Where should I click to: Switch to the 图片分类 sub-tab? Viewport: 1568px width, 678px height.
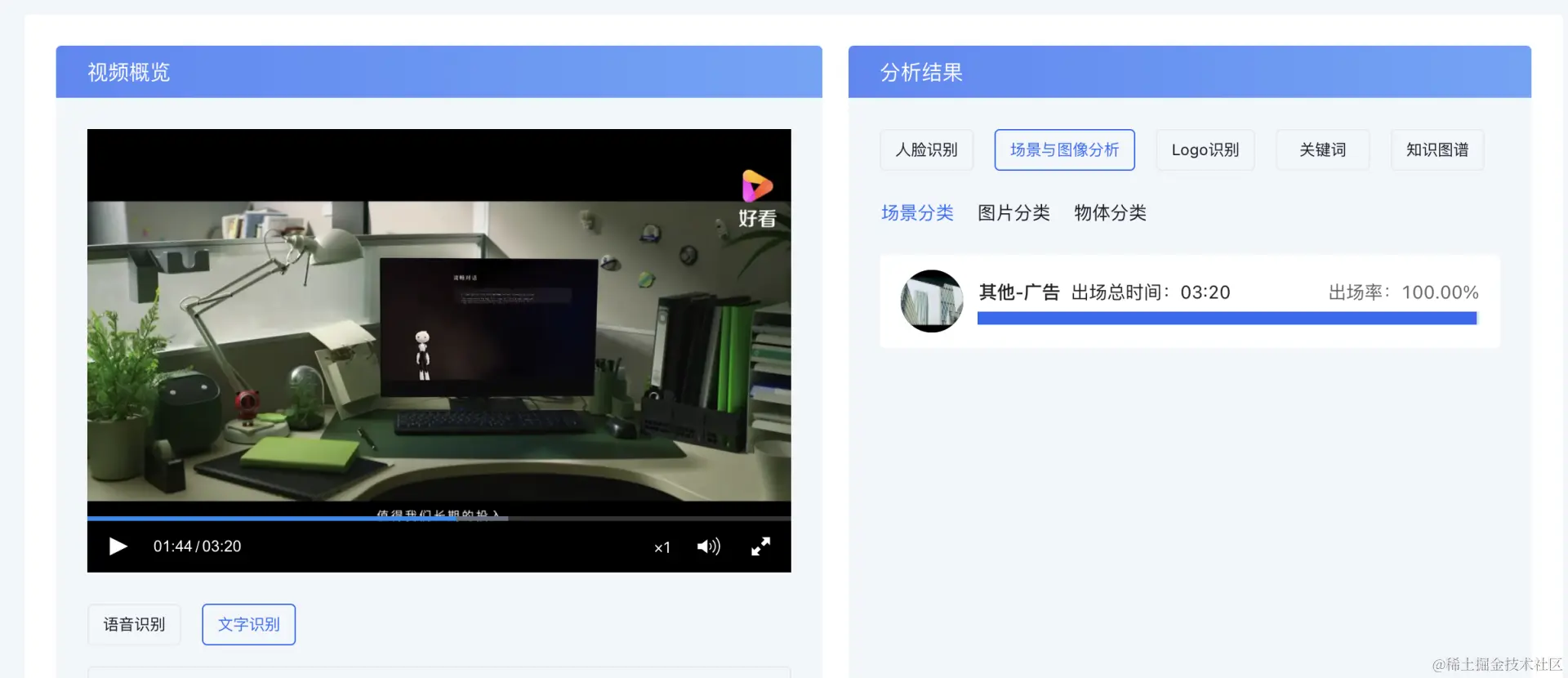[x=1013, y=213]
